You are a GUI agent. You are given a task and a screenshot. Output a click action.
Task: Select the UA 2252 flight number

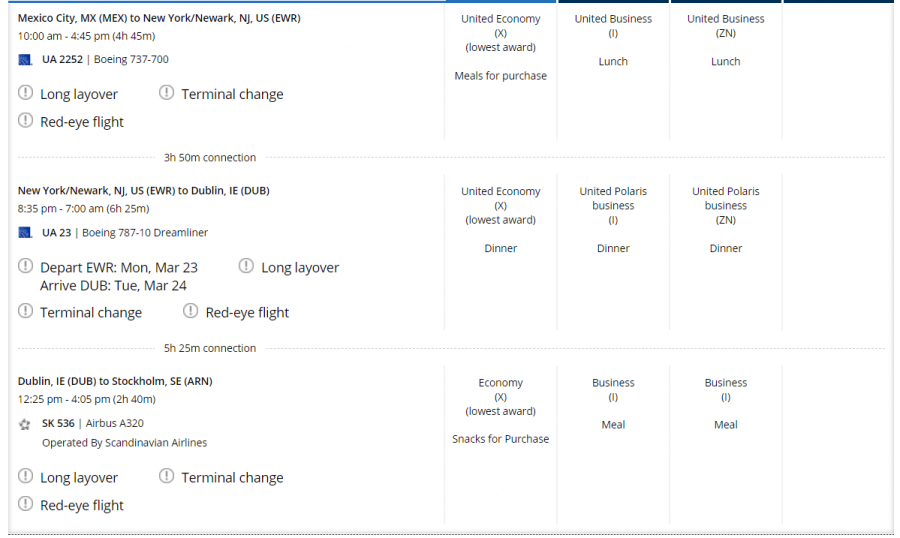62,59
